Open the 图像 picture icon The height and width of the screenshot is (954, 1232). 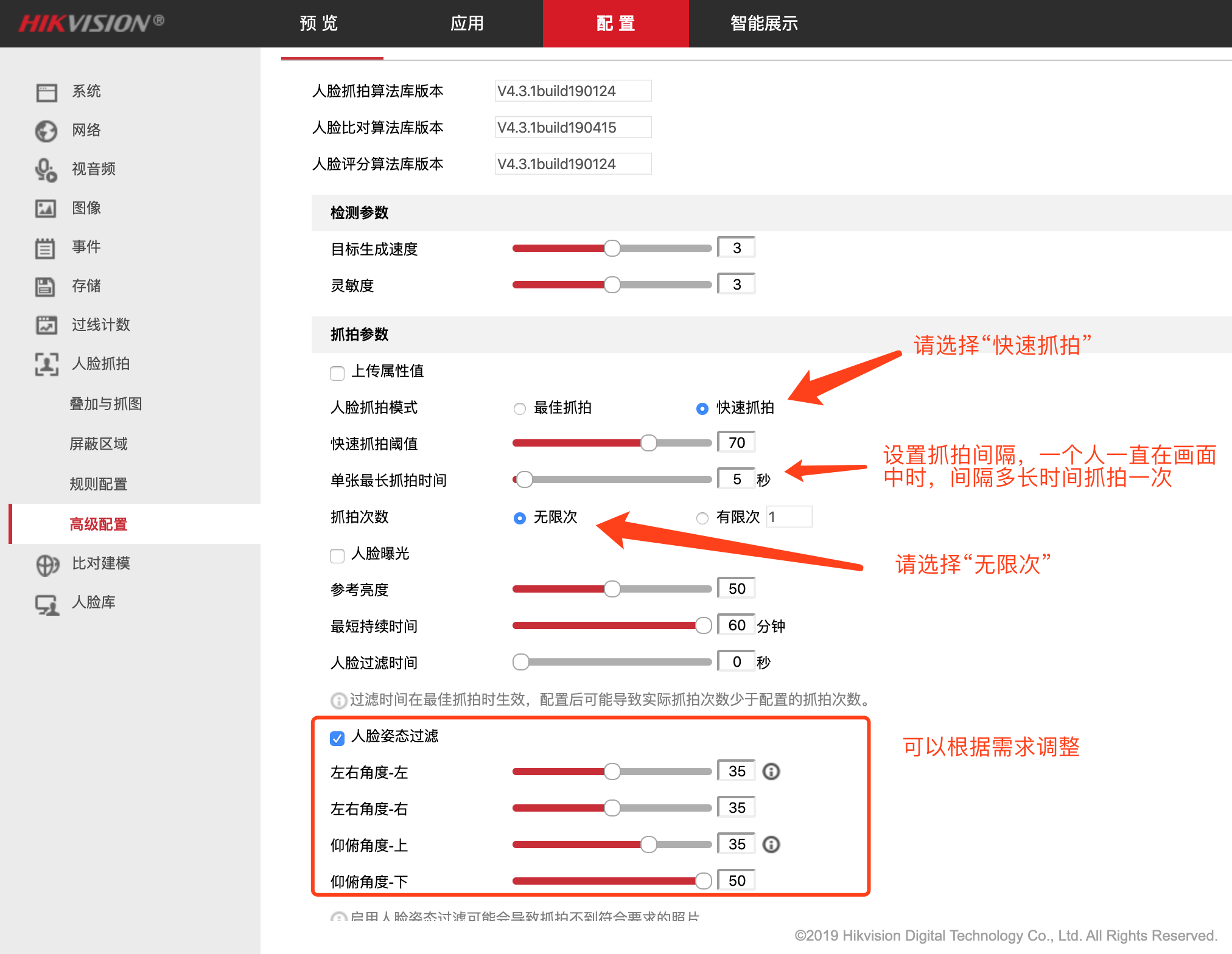click(46, 209)
